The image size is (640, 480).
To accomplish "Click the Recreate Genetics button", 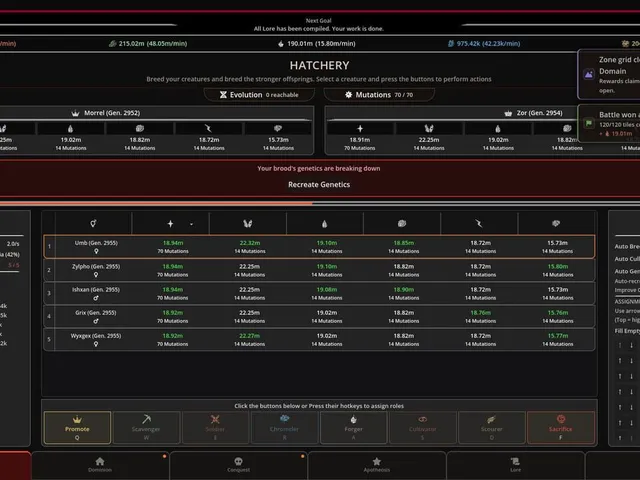I will click(319, 184).
